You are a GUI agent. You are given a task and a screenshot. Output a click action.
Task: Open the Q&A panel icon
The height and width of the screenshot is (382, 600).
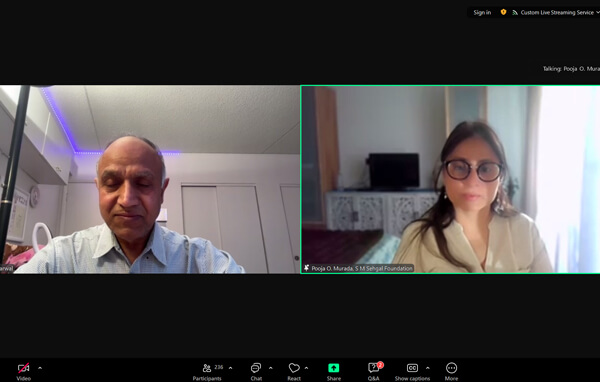point(373,368)
